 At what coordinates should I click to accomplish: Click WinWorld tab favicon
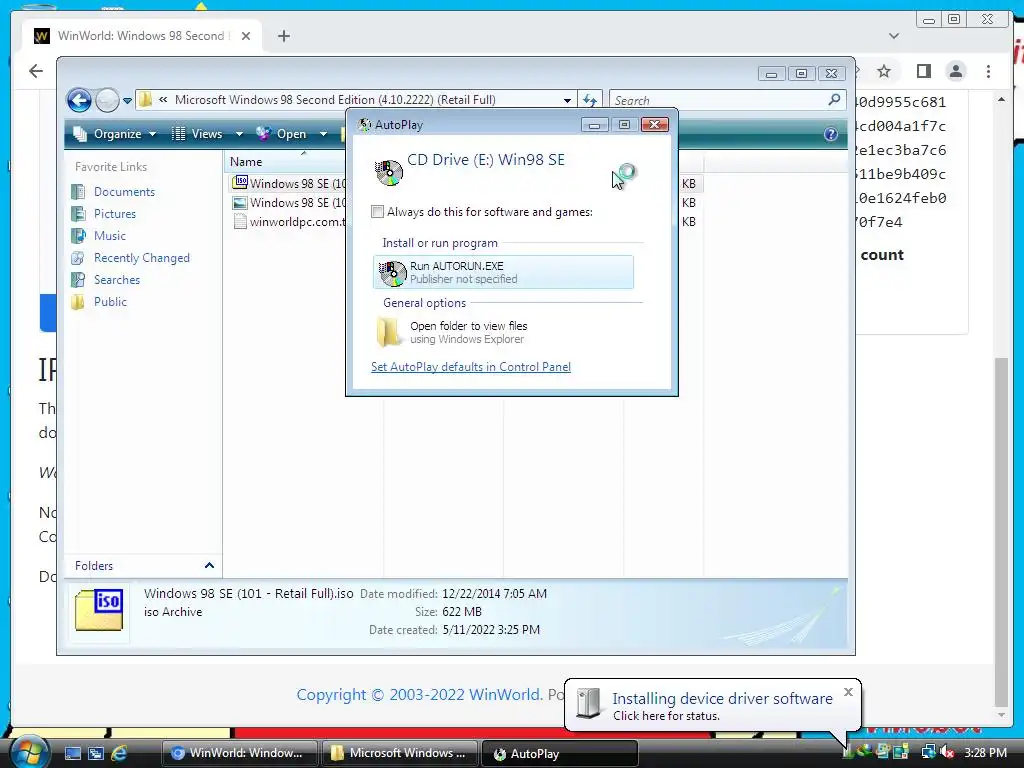coord(42,36)
